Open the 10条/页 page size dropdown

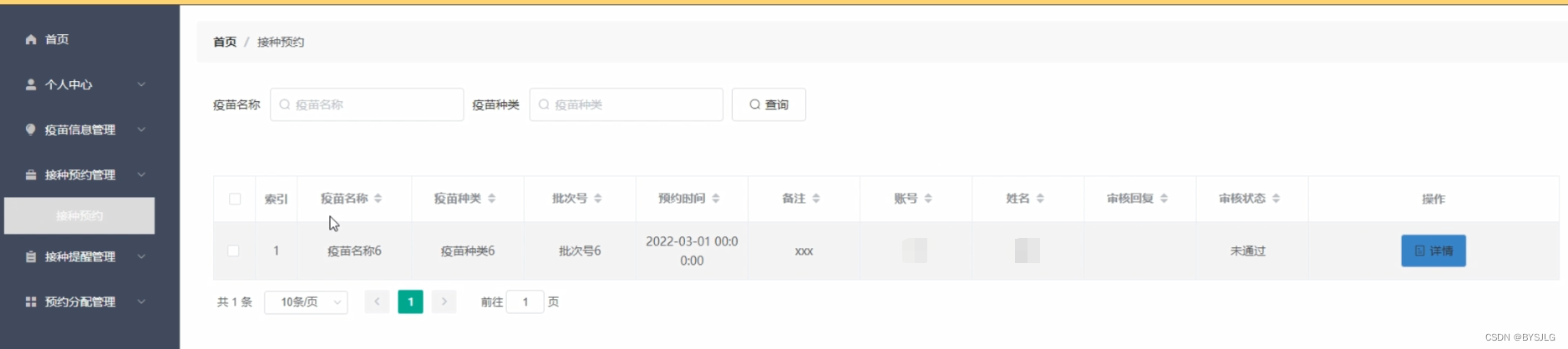coord(306,301)
